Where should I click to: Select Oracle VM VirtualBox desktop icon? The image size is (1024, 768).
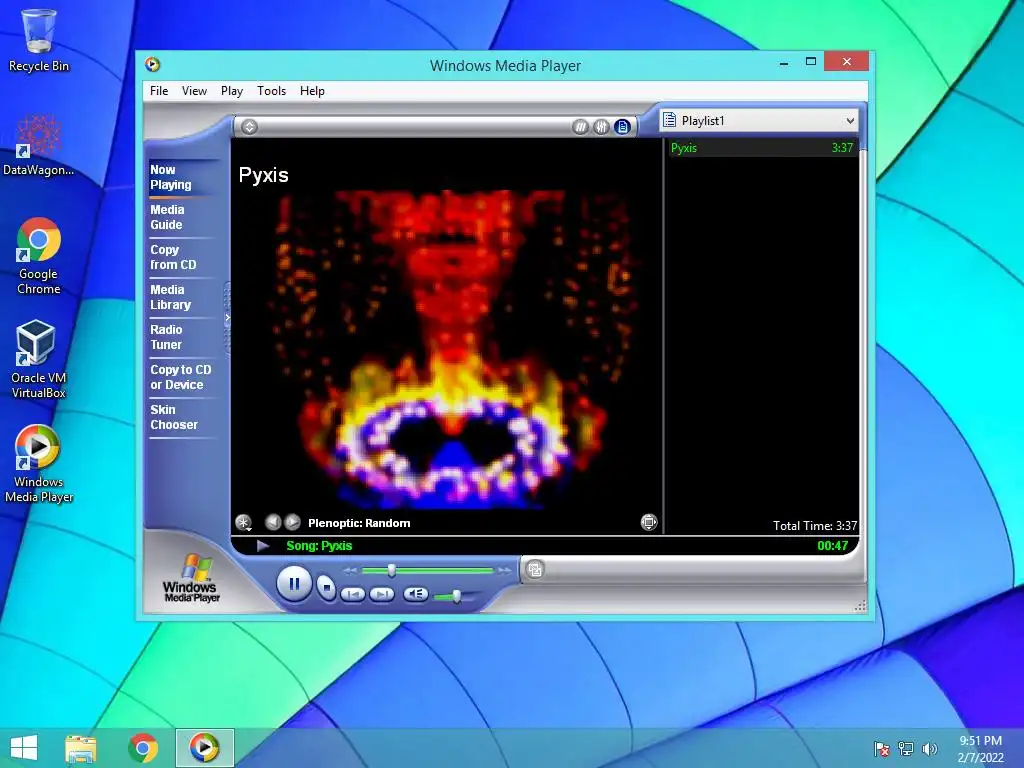tap(39, 359)
